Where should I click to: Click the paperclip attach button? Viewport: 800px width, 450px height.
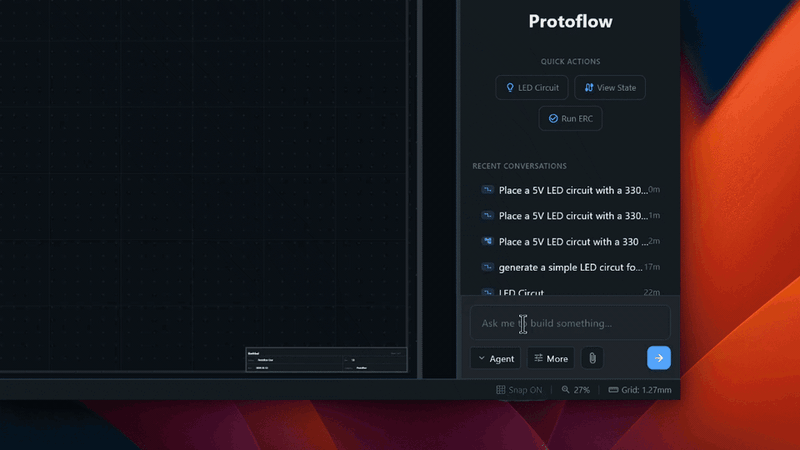click(x=592, y=358)
